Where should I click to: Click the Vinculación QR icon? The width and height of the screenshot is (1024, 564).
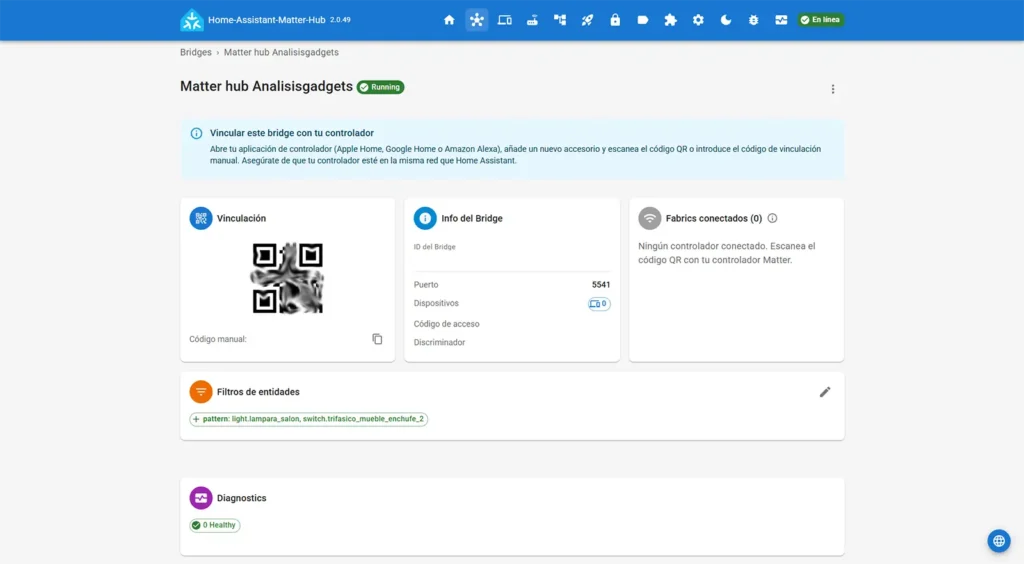(x=200, y=218)
